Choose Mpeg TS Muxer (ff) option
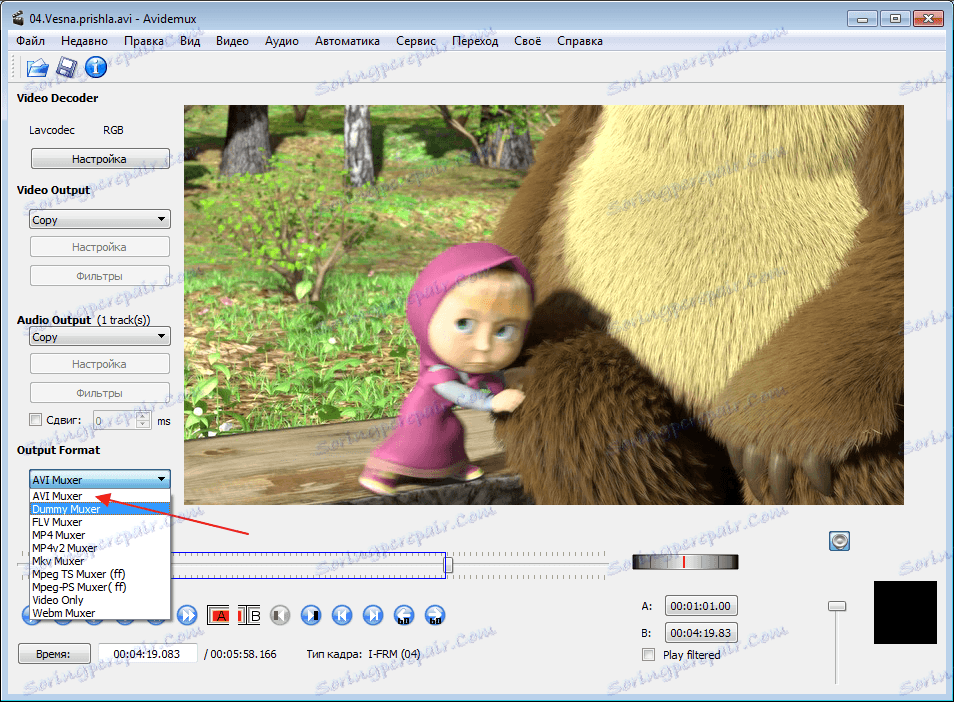Image resolution: width=954 pixels, height=702 pixels. pyautogui.click(x=100, y=574)
